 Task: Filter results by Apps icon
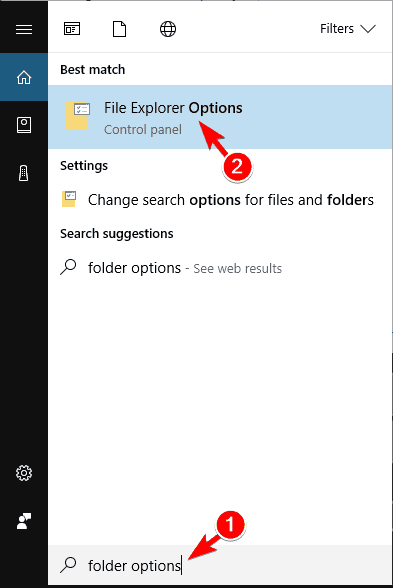pos(72,29)
